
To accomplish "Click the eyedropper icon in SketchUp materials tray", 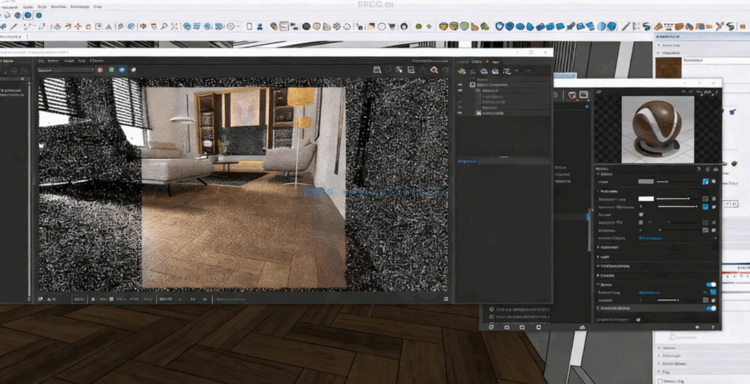I will click(x=733, y=111).
